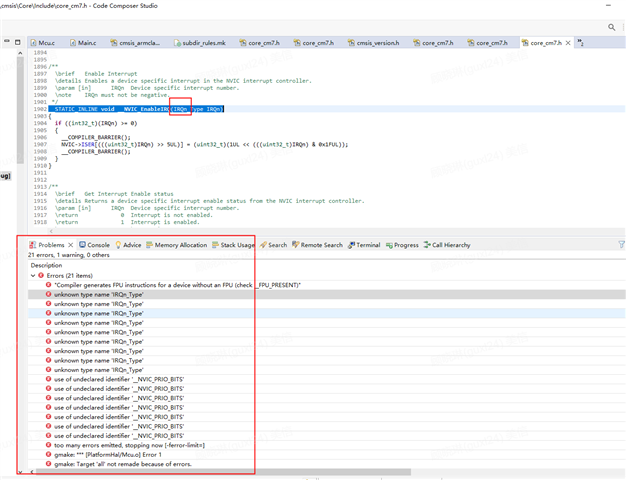Show the Progress view tab
Image resolution: width=626 pixels, height=480 pixels.
pyautogui.click(x=402, y=245)
